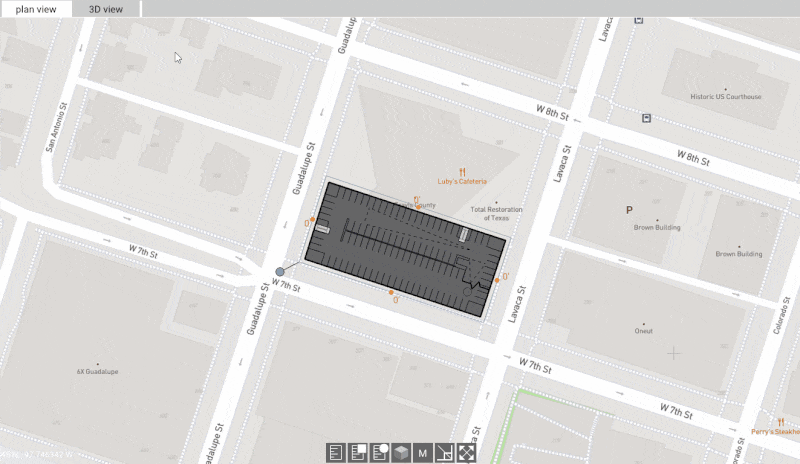Click the orange 0' setback handle on west edge

point(312,219)
